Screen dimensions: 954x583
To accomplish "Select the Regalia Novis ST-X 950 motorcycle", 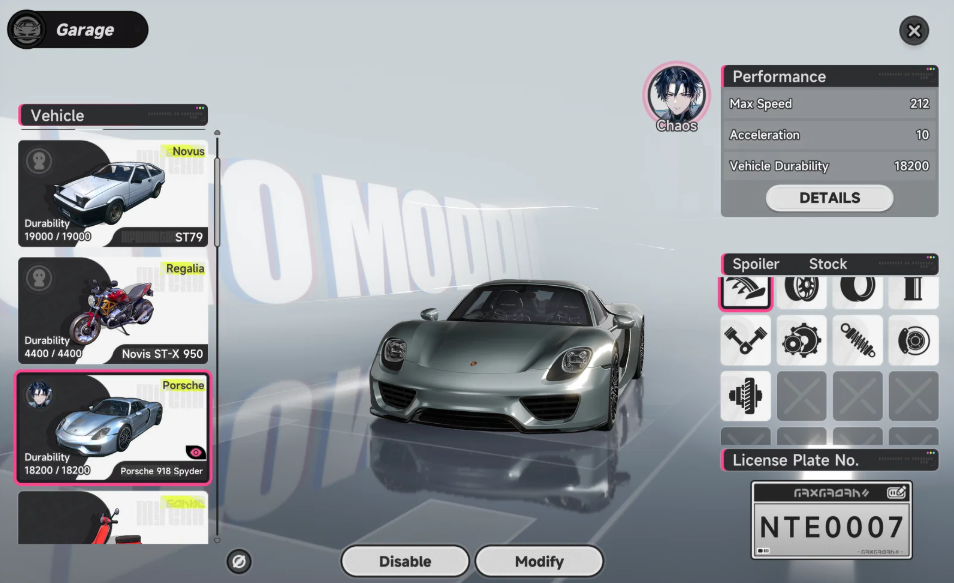I will click(113, 310).
